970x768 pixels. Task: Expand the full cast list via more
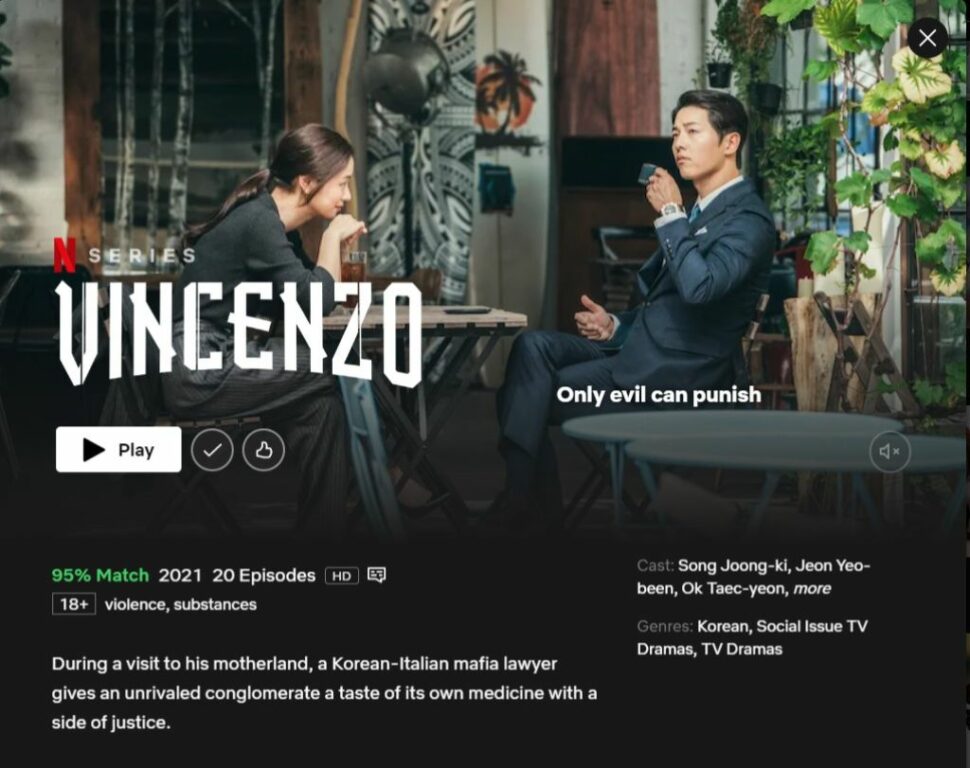(x=812, y=589)
